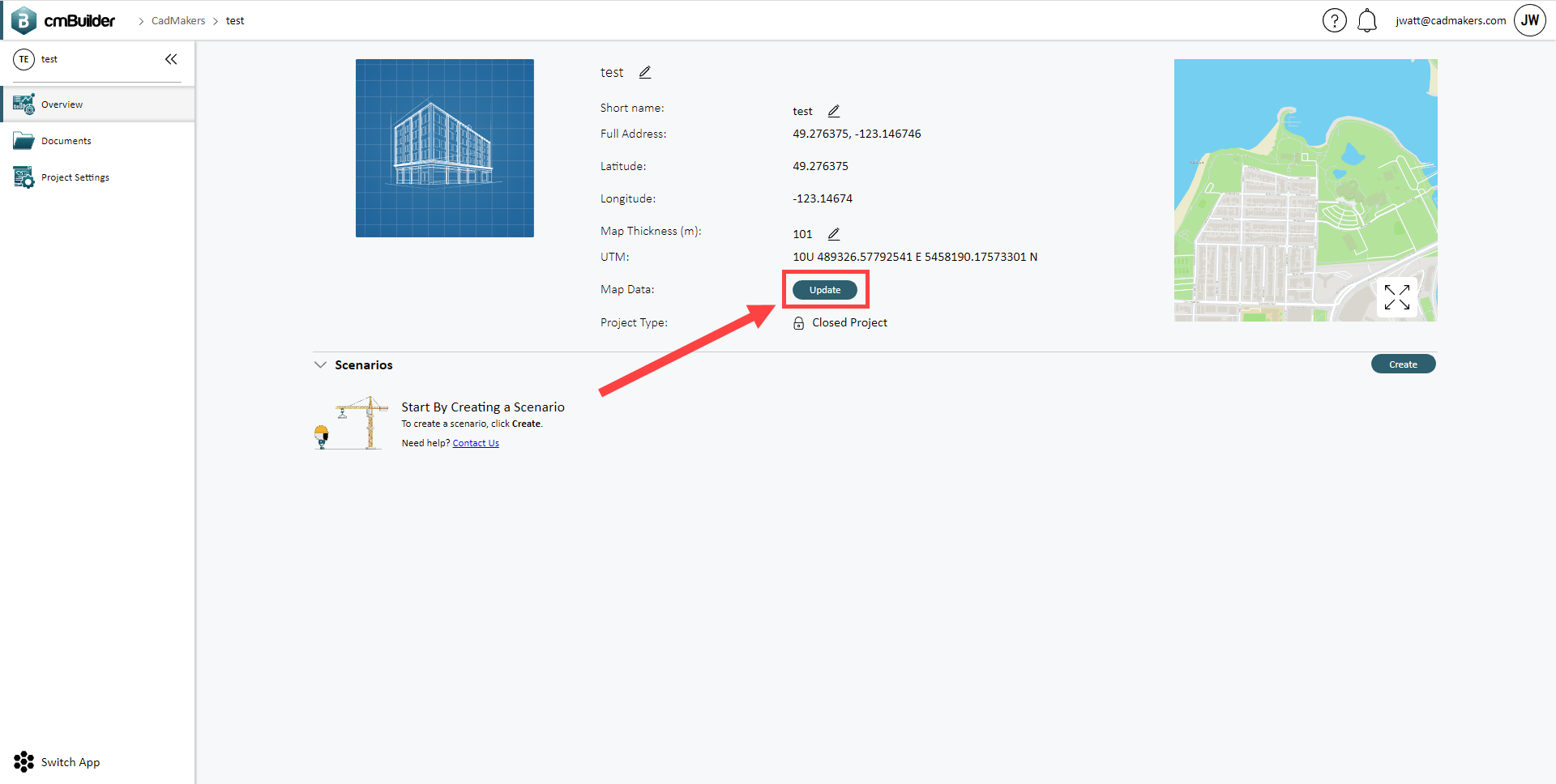Click the blue building blueprint thumbnail

pyautogui.click(x=444, y=147)
